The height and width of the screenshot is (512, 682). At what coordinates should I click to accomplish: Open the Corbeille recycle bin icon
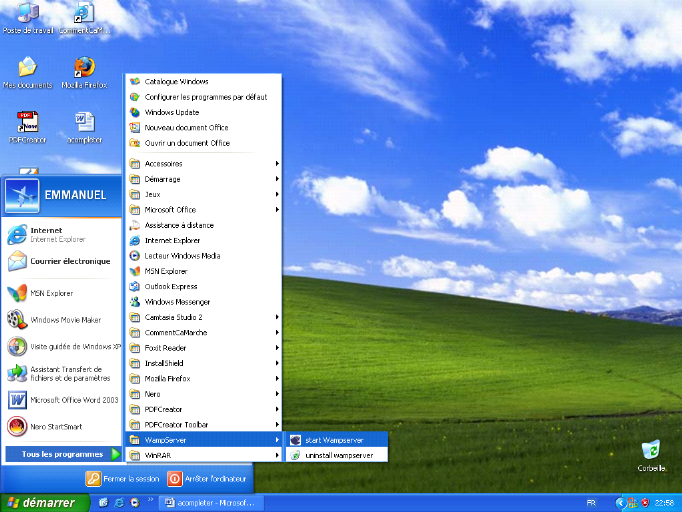(650, 450)
